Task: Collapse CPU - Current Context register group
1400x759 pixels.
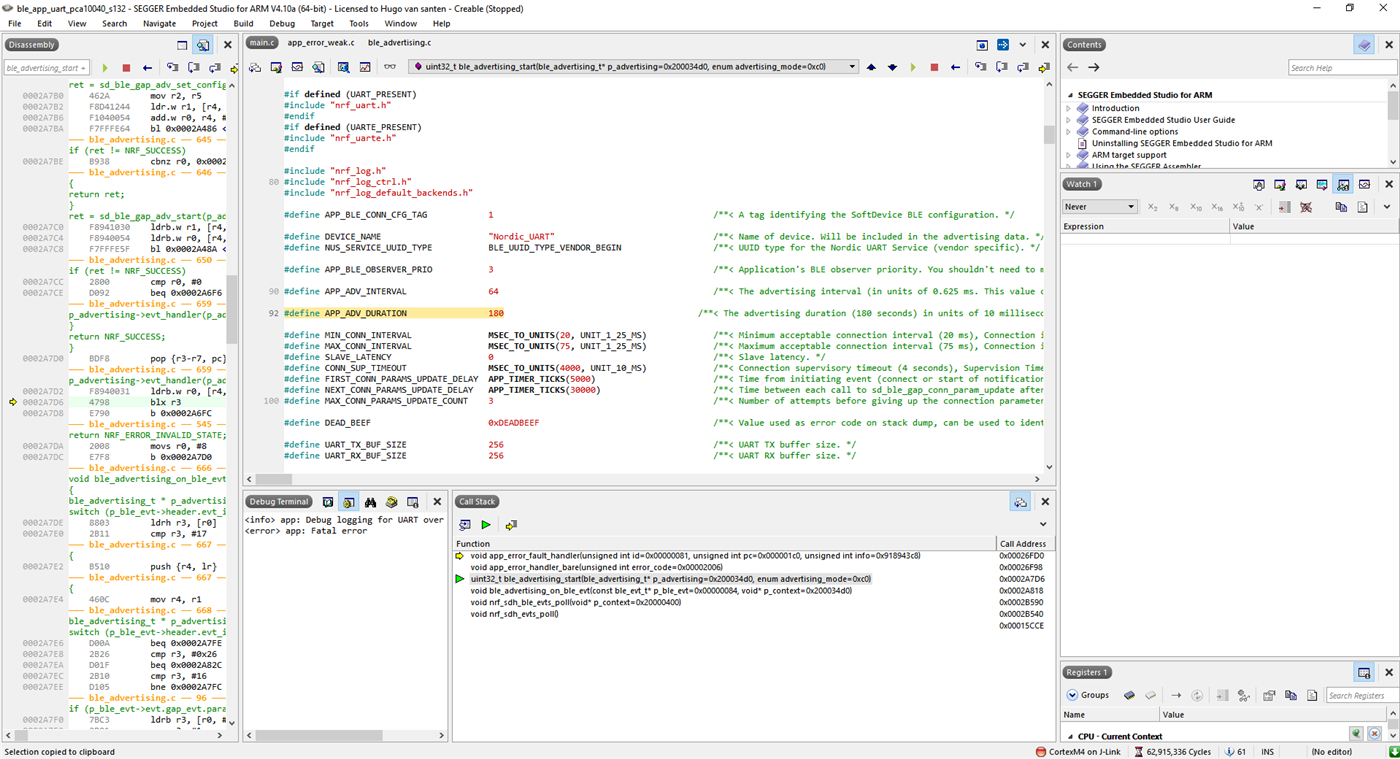Action: [1069, 737]
